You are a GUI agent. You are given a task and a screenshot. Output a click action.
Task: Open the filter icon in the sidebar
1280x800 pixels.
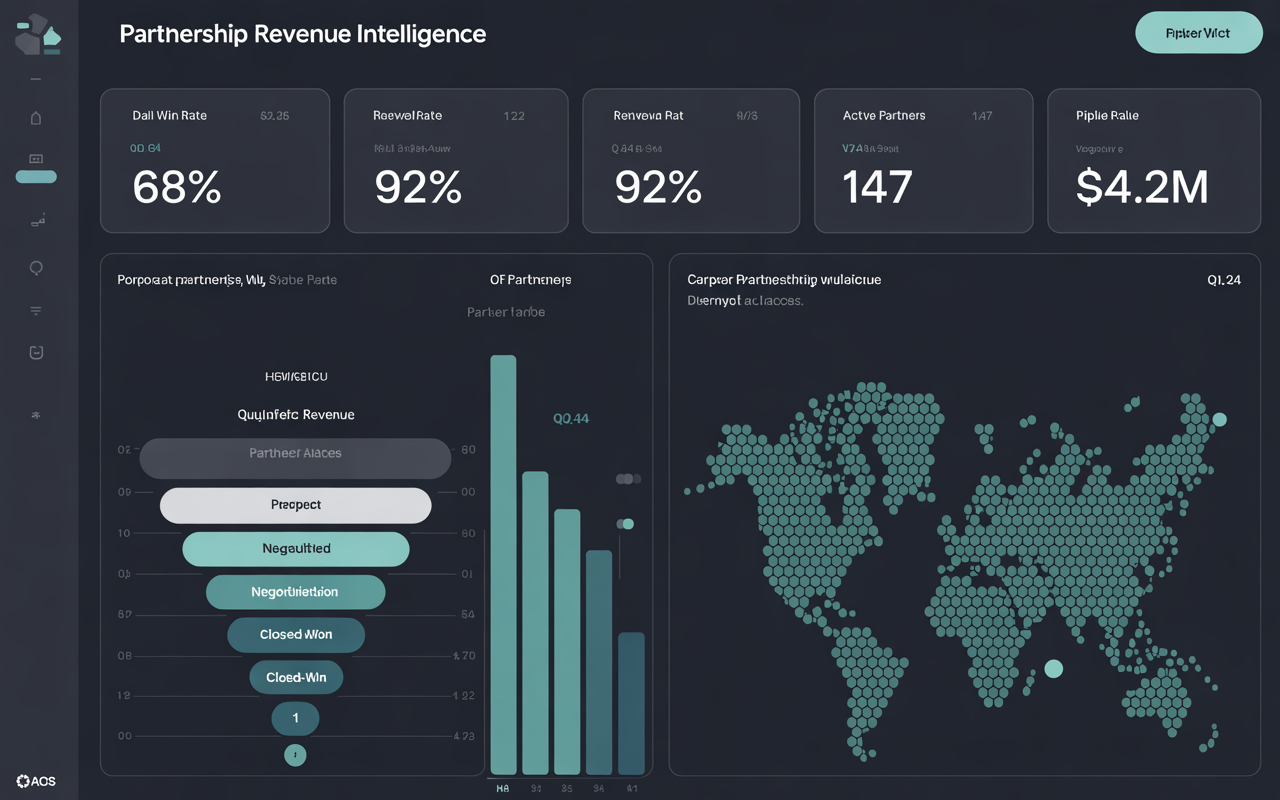(x=35, y=310)
